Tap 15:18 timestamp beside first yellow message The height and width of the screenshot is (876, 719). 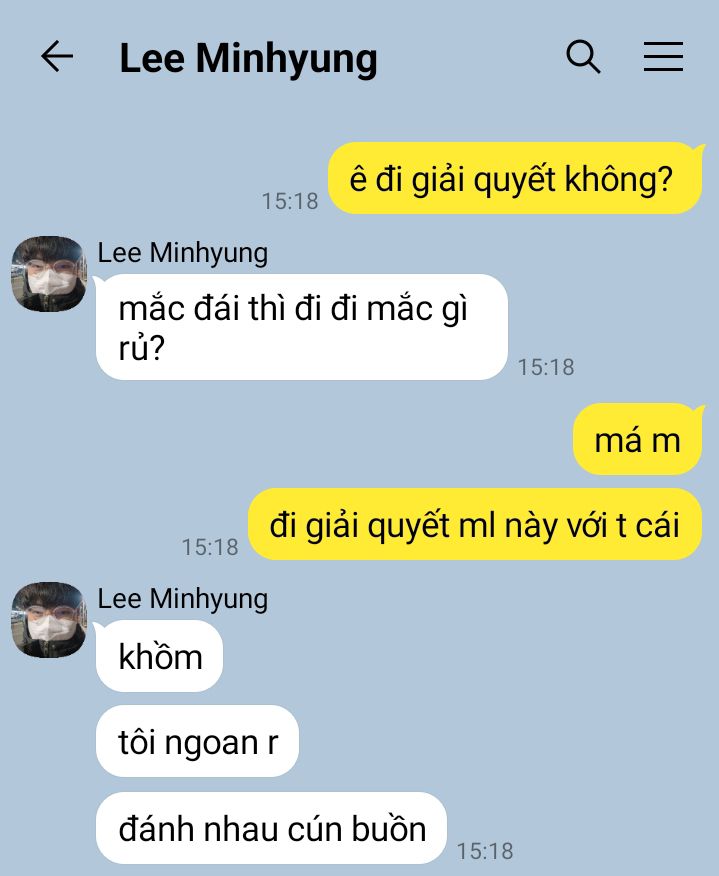[290, 202]
